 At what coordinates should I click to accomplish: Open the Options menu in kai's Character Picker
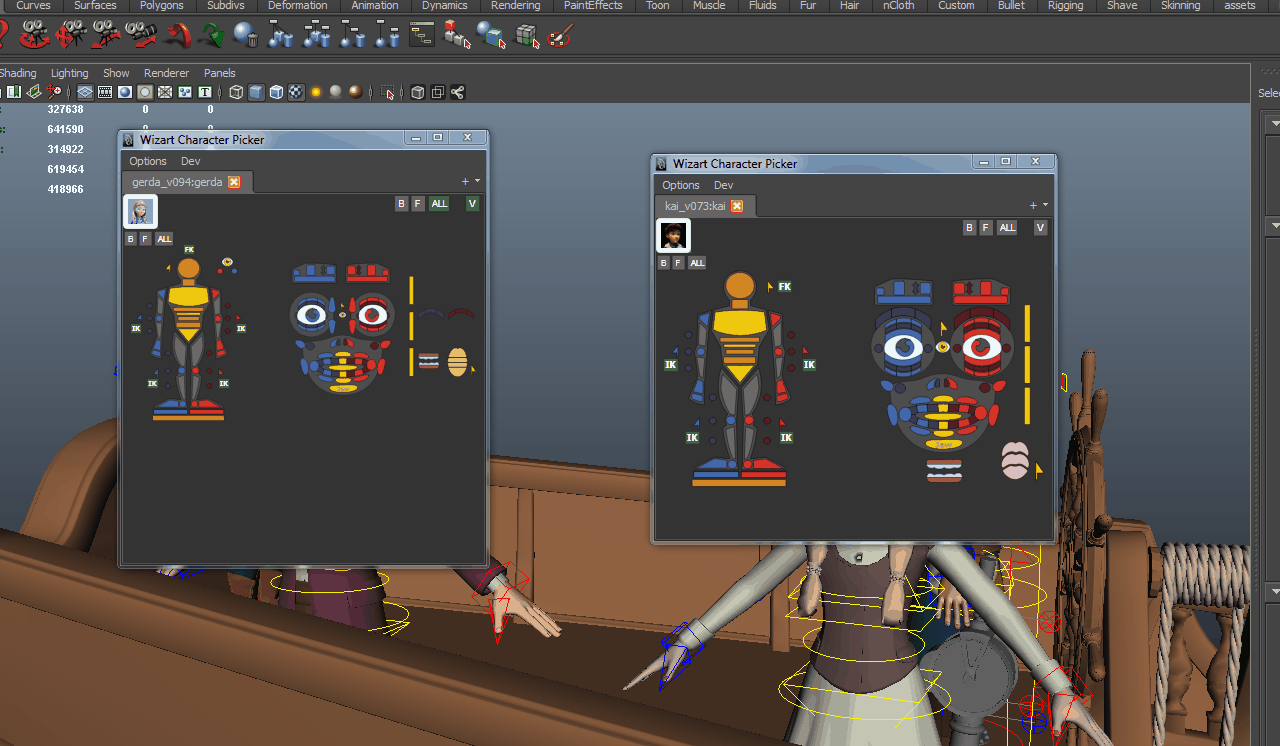point(680,185)
